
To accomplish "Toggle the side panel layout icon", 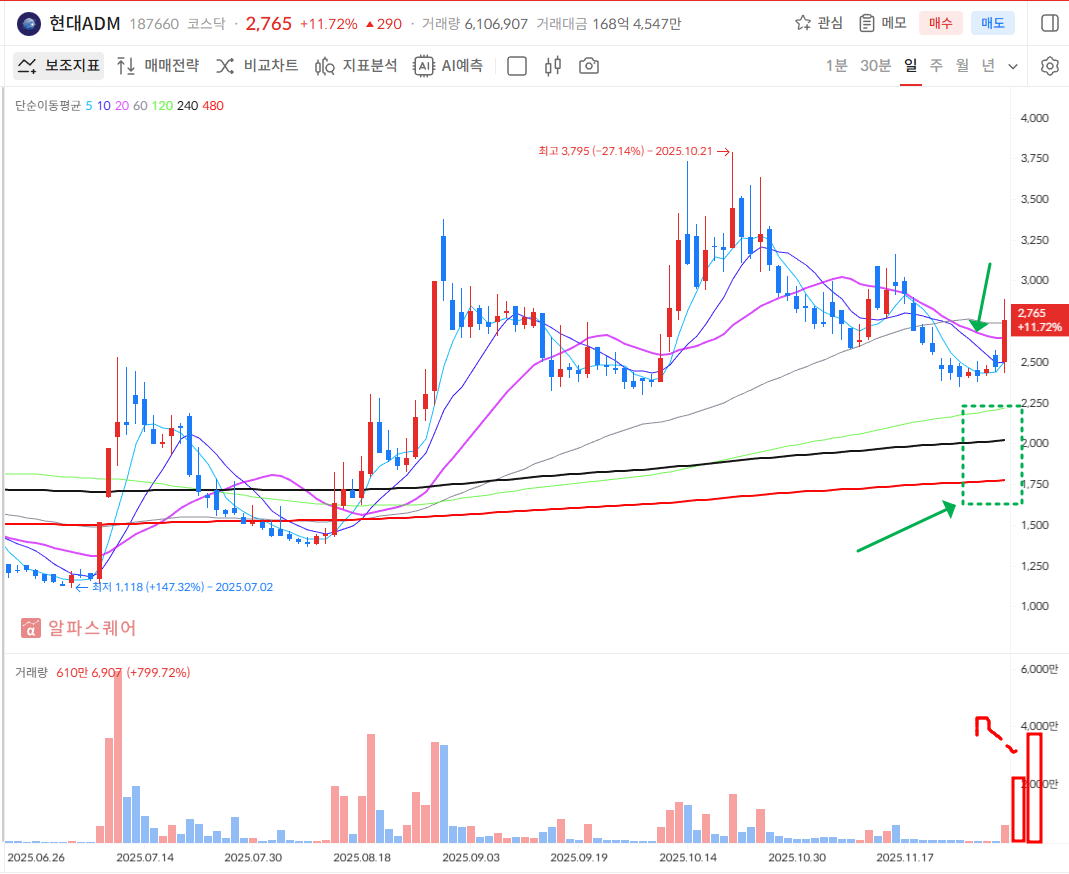I will (x=1049, y=23).
